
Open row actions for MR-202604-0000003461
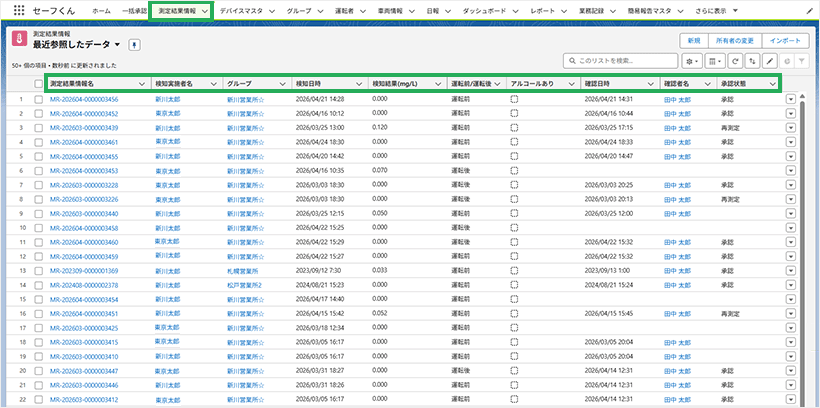(790, 142)
